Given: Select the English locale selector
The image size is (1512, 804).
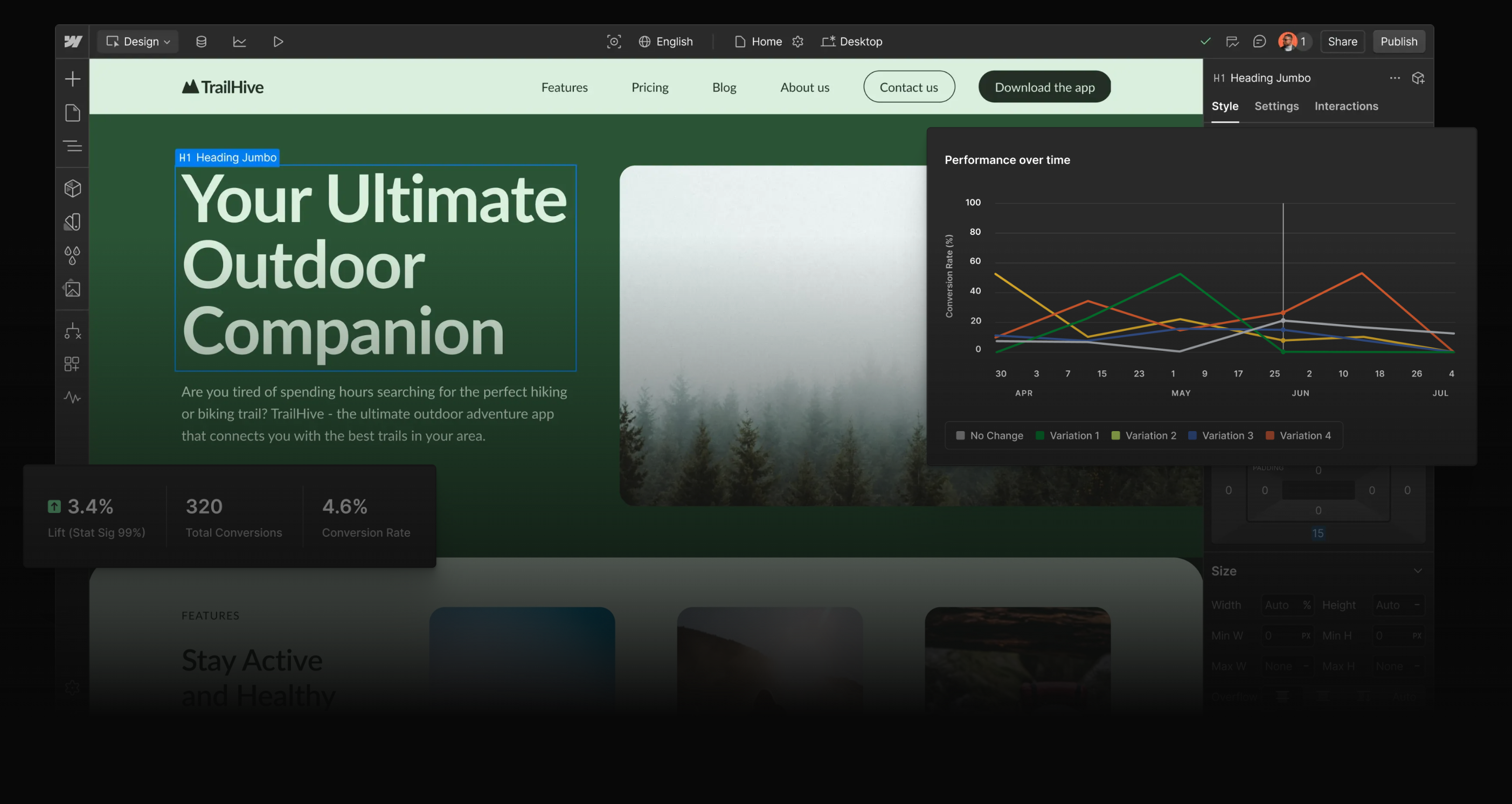Looking at the screenshot, I should pyautogui.click(x=666, y=41).
